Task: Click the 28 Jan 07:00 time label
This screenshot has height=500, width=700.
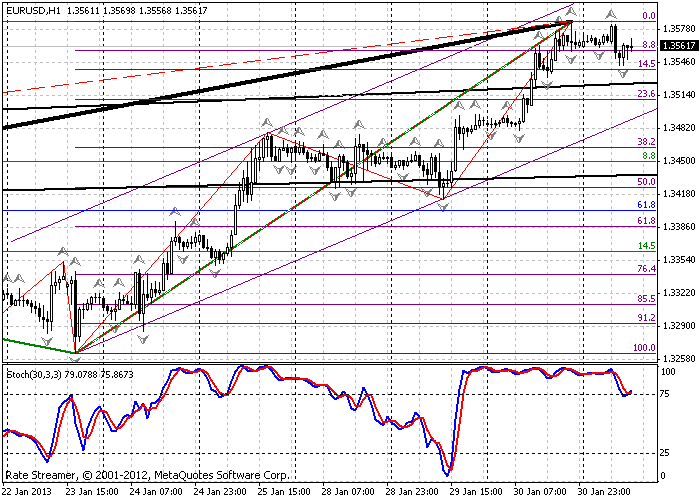Action: point(349,492)
